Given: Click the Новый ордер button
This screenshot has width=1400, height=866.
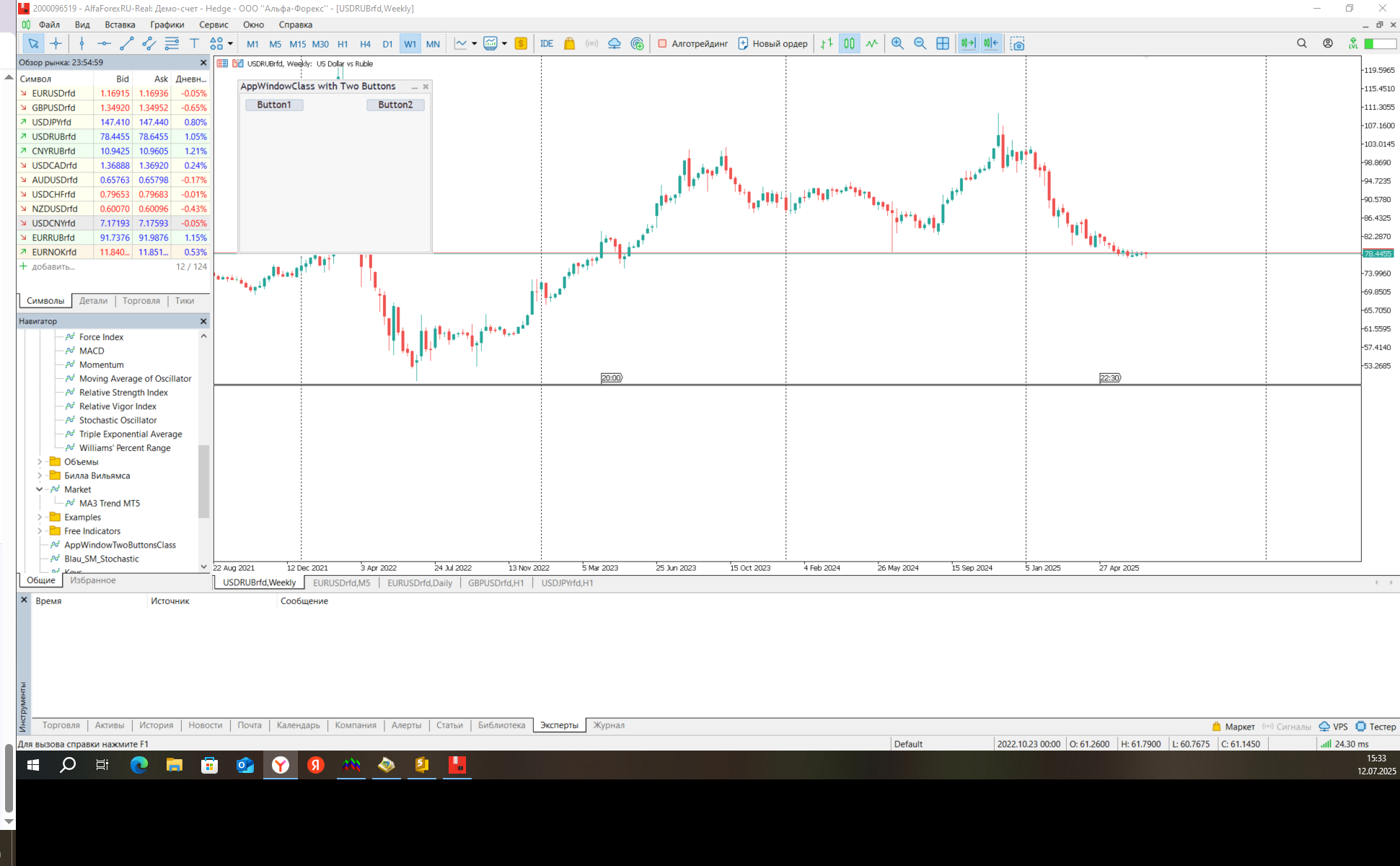Looking at the screenshot, I should (x=772, y=43).
